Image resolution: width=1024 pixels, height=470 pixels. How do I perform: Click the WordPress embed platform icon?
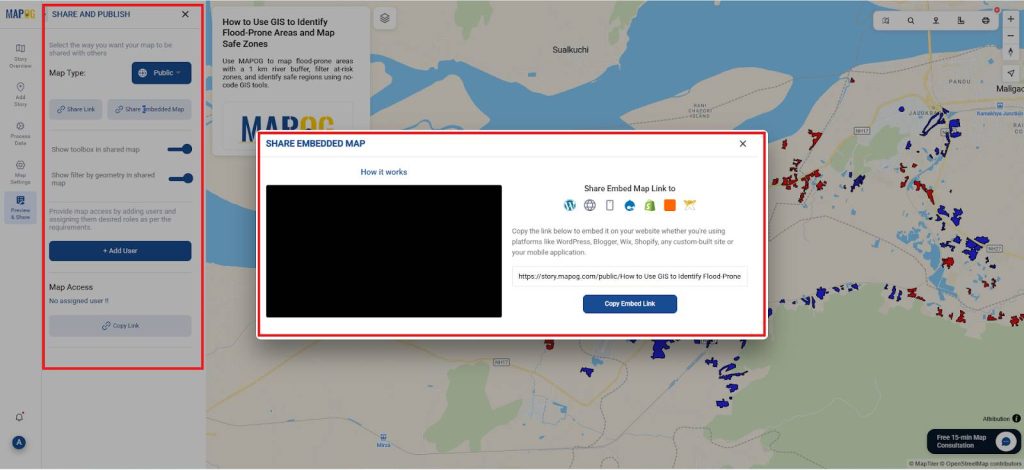tap(569, 205)
